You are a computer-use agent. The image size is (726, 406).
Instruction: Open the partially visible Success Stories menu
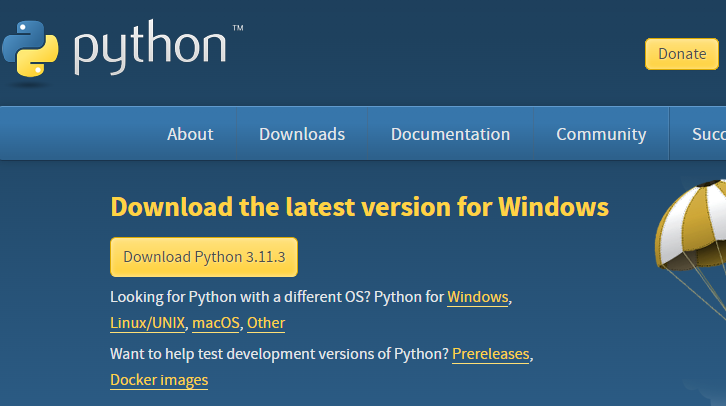coord(708,134)
